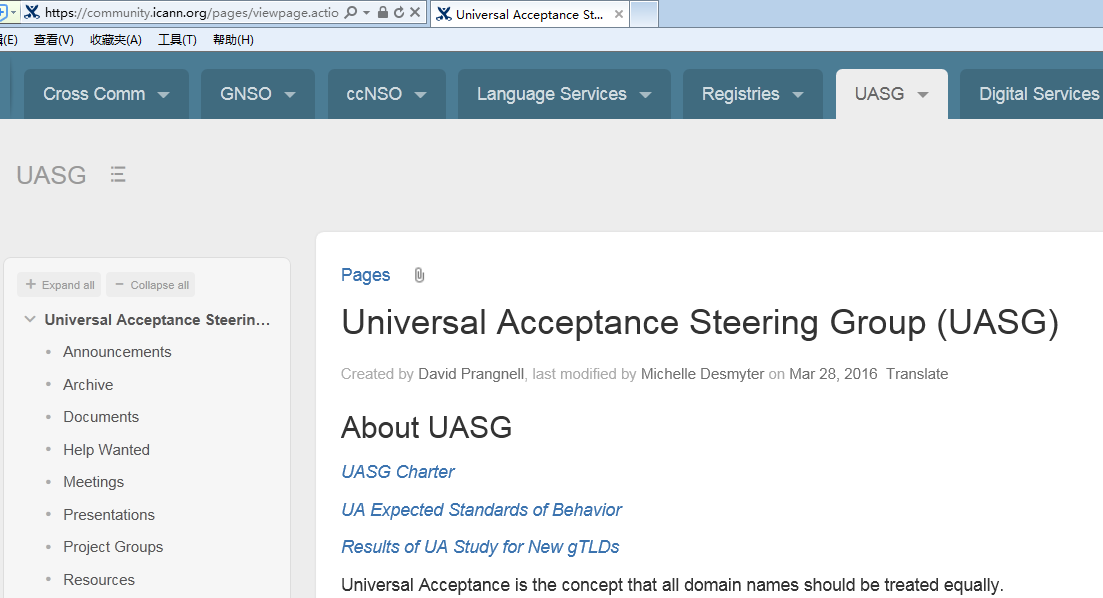The image size is (1103, 598).
Task: Click the search magnifier in address bar
Action: click(x=350, y=13)
